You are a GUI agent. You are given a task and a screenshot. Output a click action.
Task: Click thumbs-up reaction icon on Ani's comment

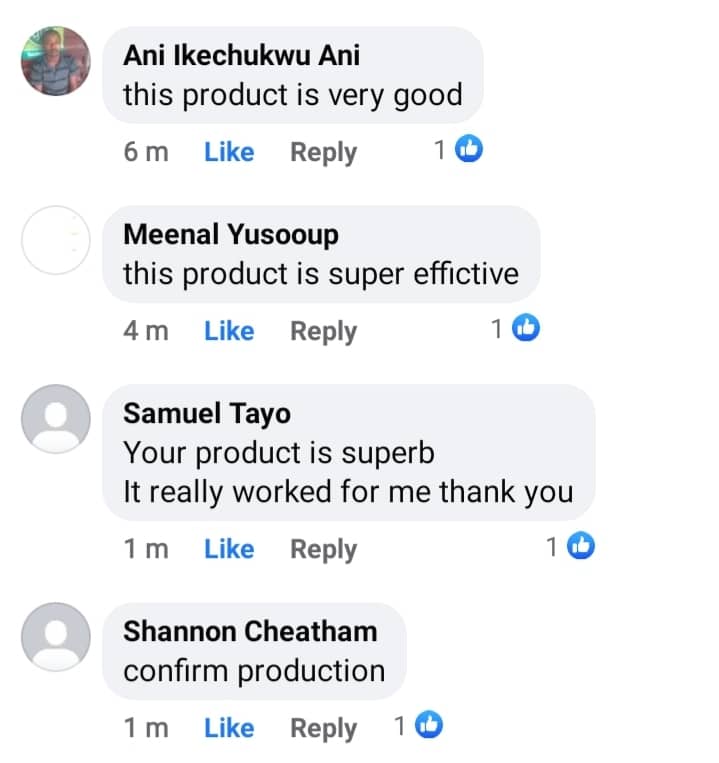click(469, 150)
